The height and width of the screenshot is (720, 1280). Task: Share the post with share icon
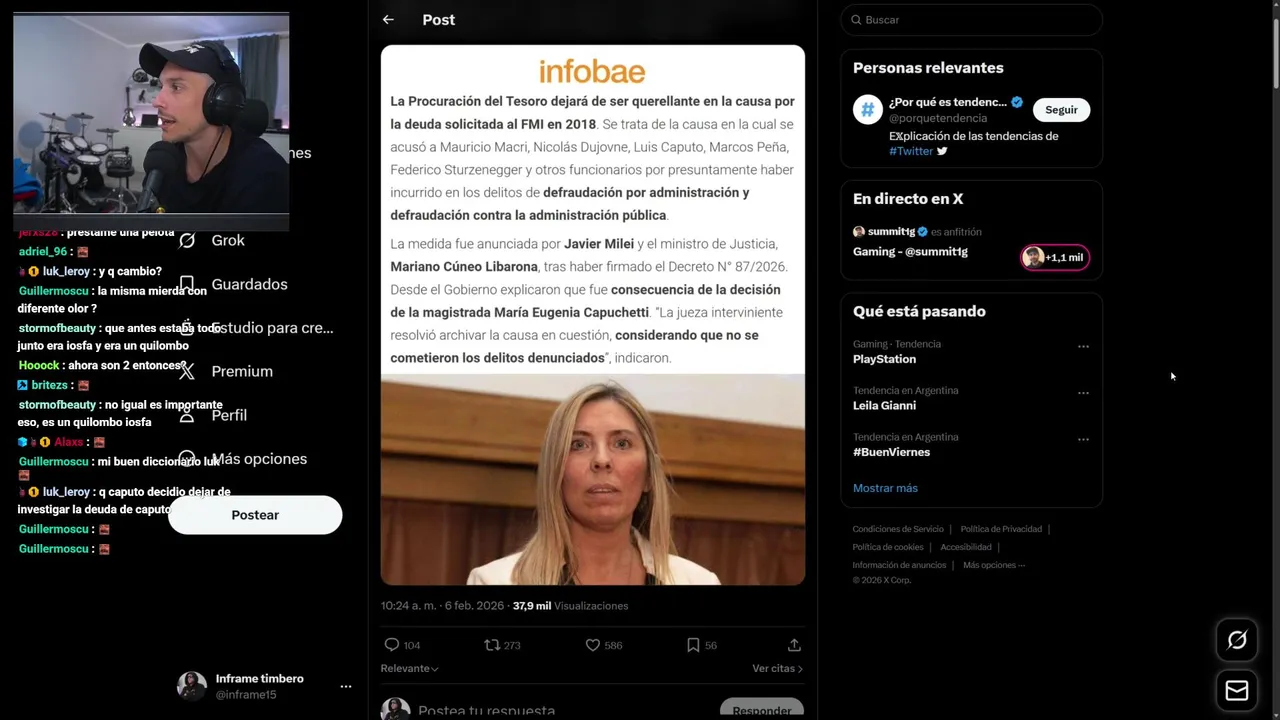794,645
